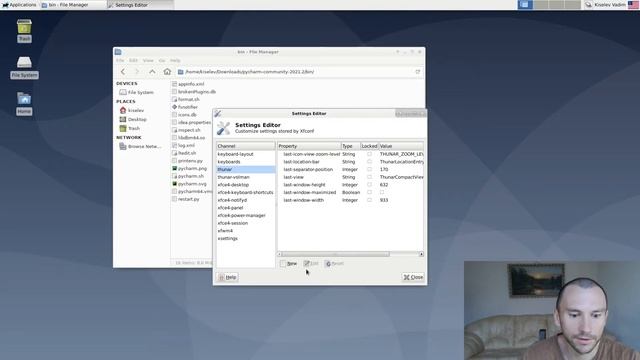Select xfce4-keyboard-shortcuts channel
The height and width of the screenshot is (360, 640).
tap(246, 192)
